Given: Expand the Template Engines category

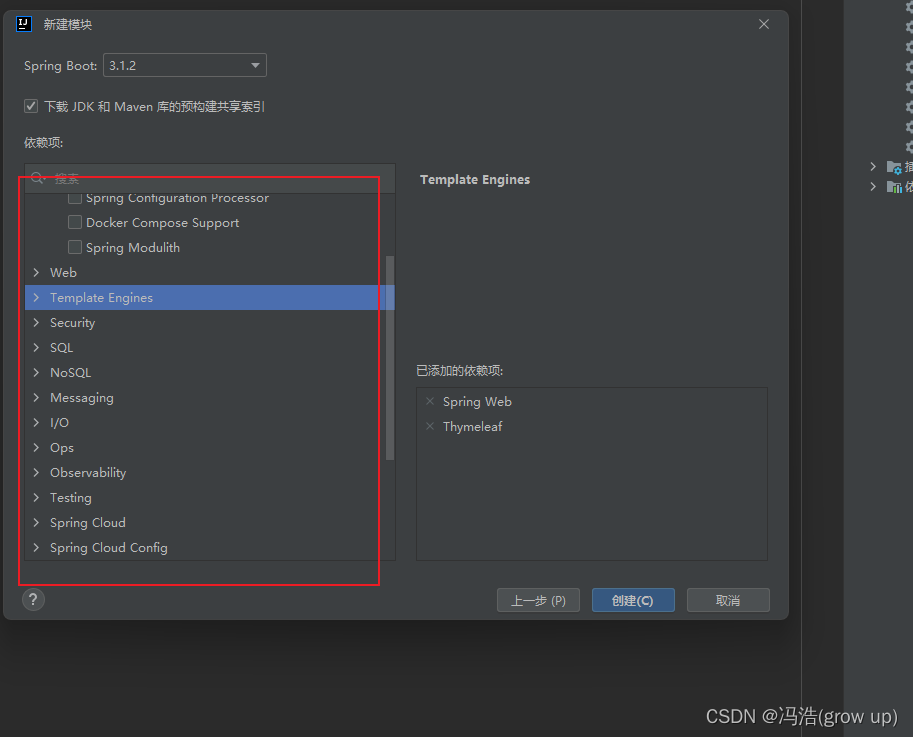Looking at the screenshot, I should click(x=36, y=297).
